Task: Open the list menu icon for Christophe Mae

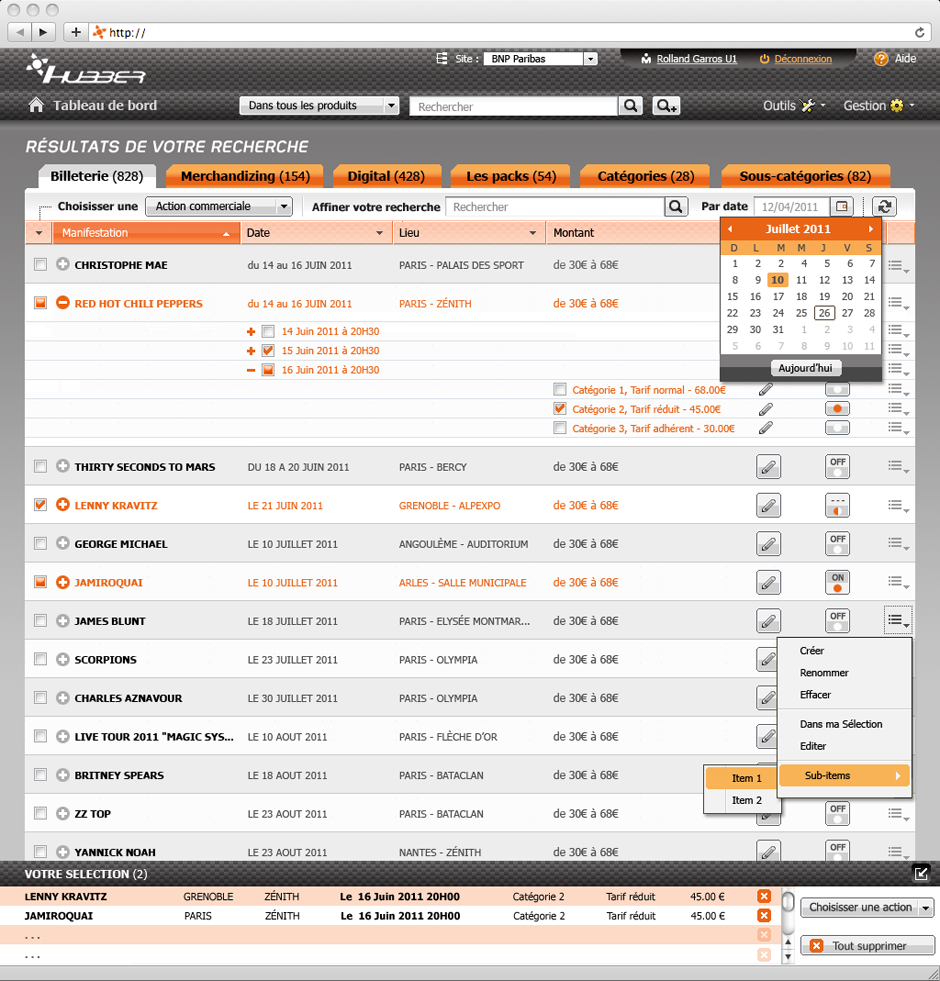Action: [898, 266]
